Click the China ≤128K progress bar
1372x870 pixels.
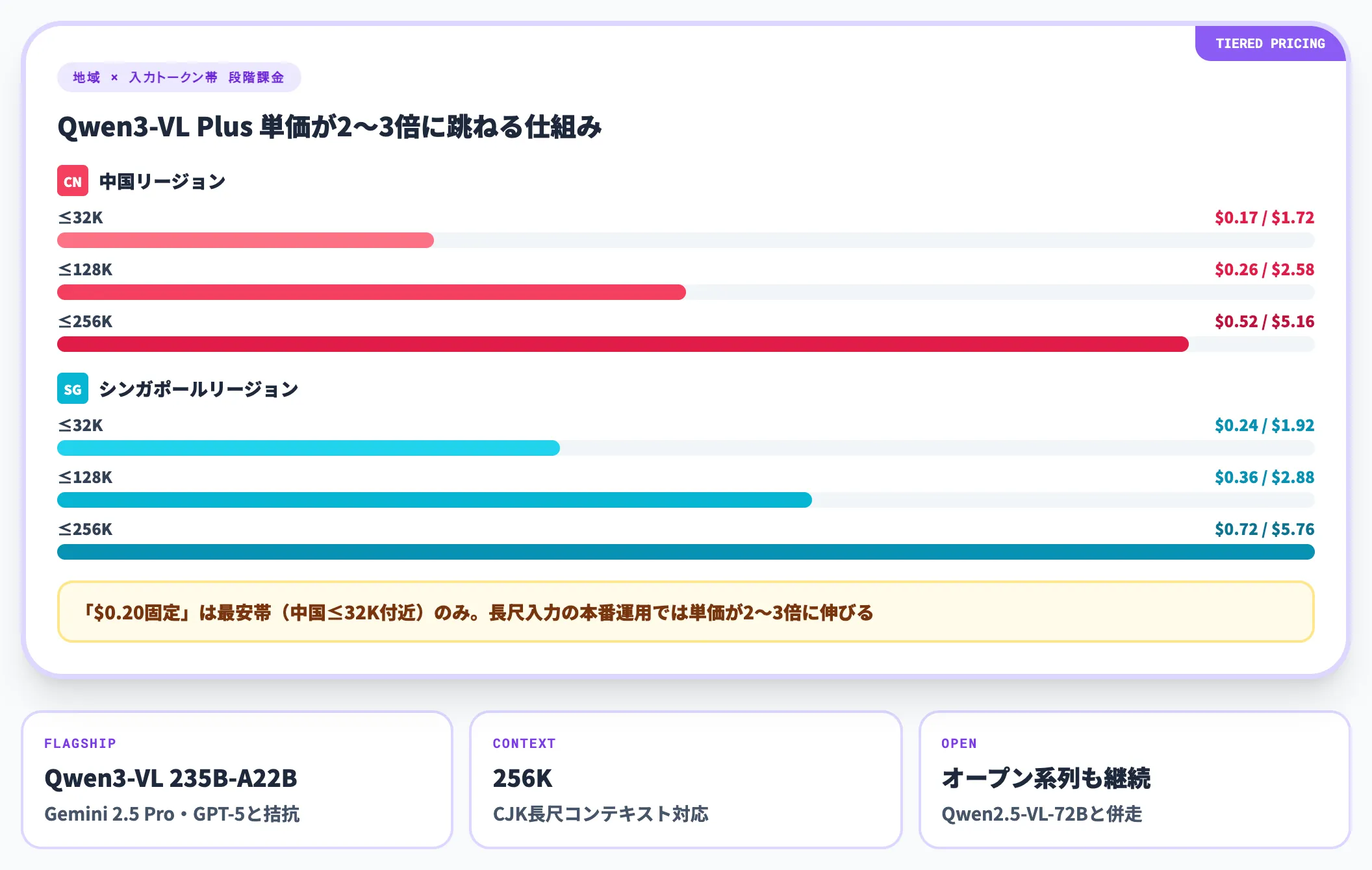pyautogui.click(x=686, y=292)
